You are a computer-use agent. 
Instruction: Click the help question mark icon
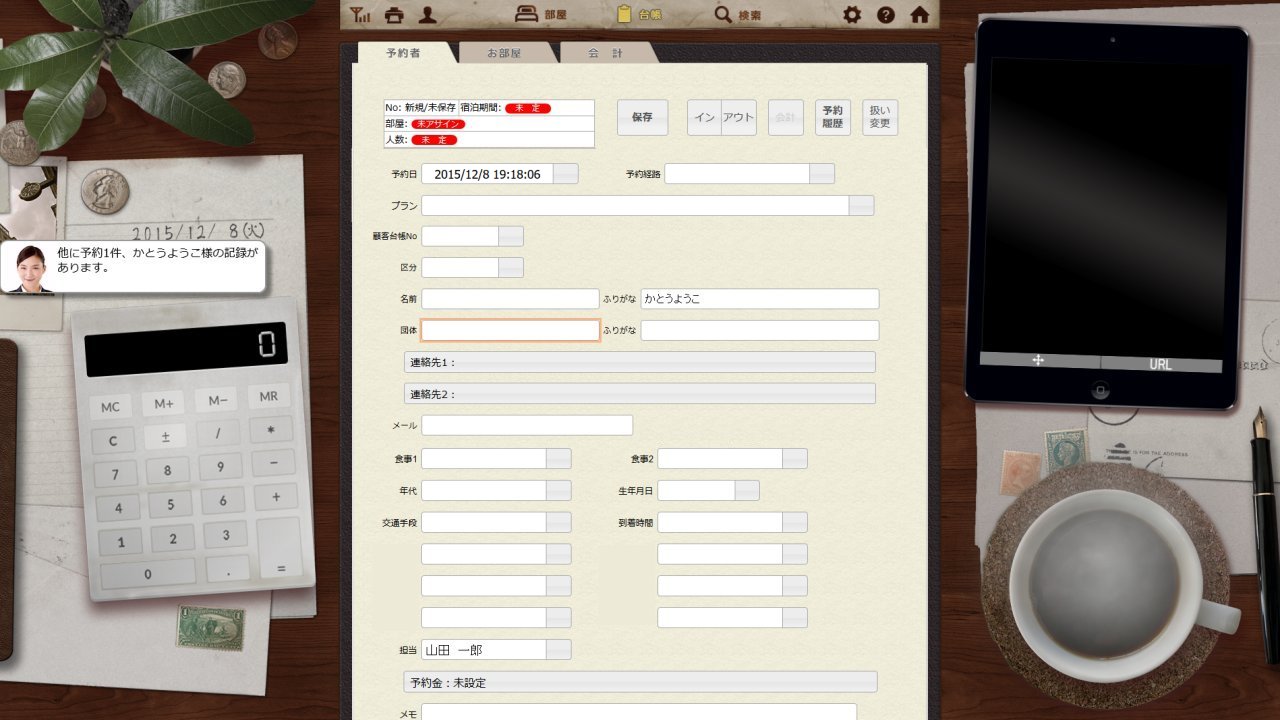[885, 15]
